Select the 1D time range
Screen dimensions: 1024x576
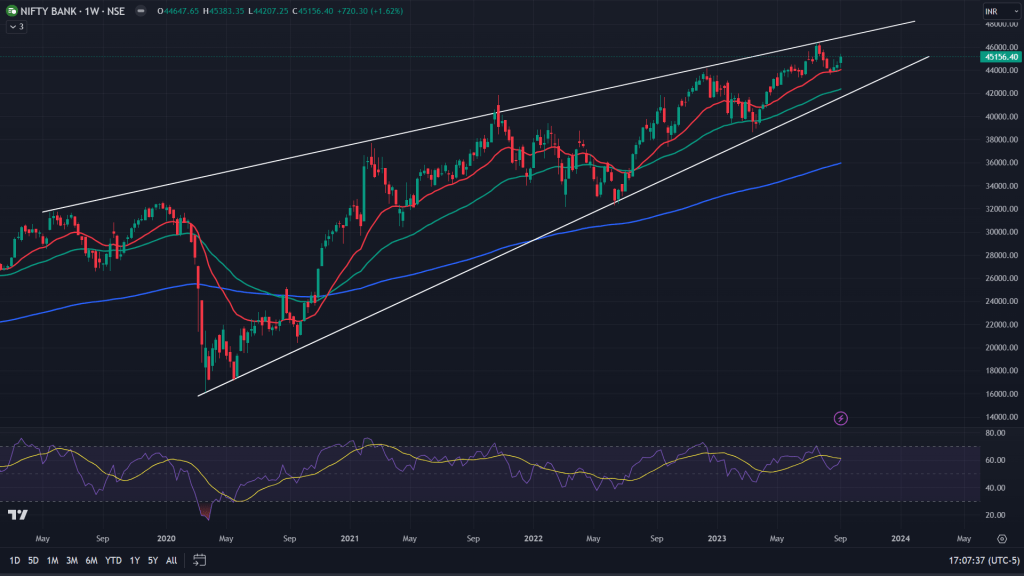tap(15, 561)
